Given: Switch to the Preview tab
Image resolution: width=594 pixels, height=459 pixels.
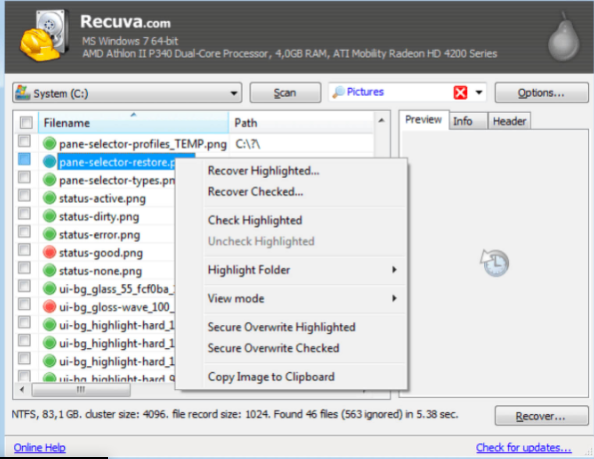Looking at the screenshot, I should 424,120.
